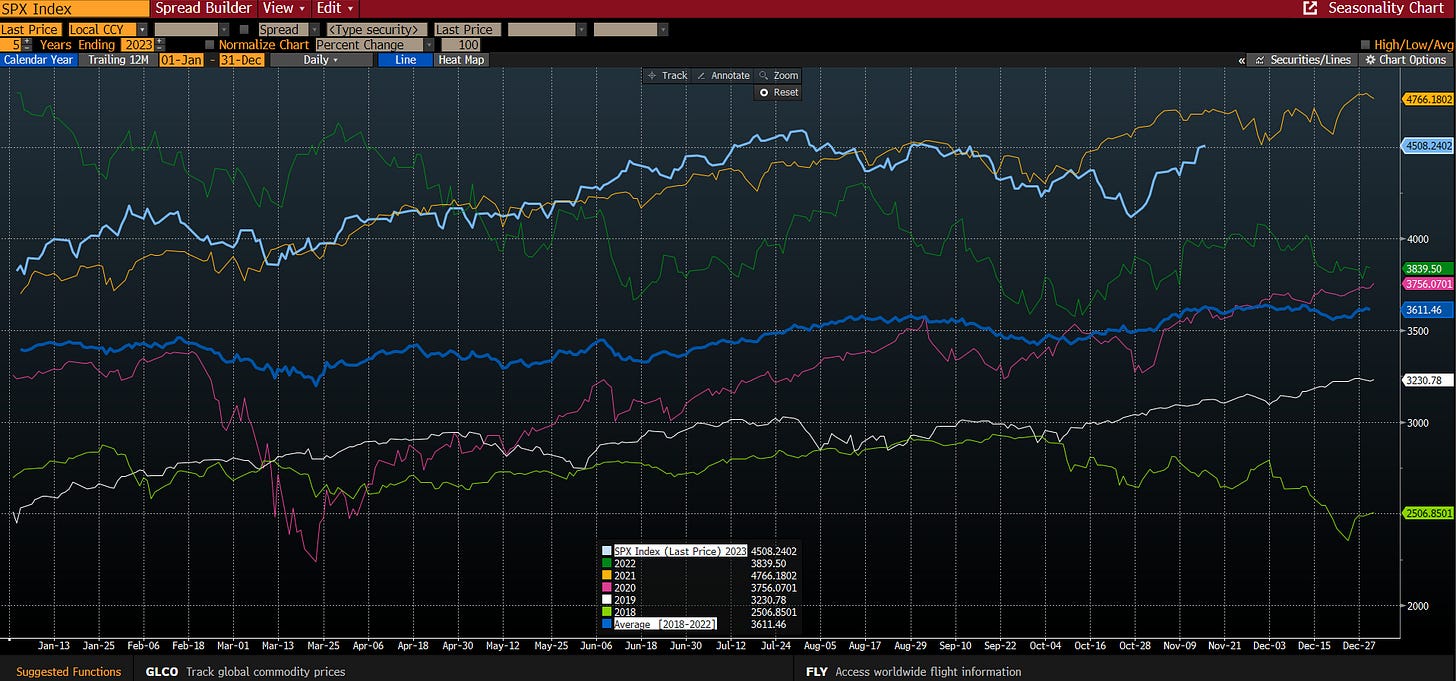Open the Securities/Lines panel
The image size is (1456, 681).
[x=1301, y=60]
